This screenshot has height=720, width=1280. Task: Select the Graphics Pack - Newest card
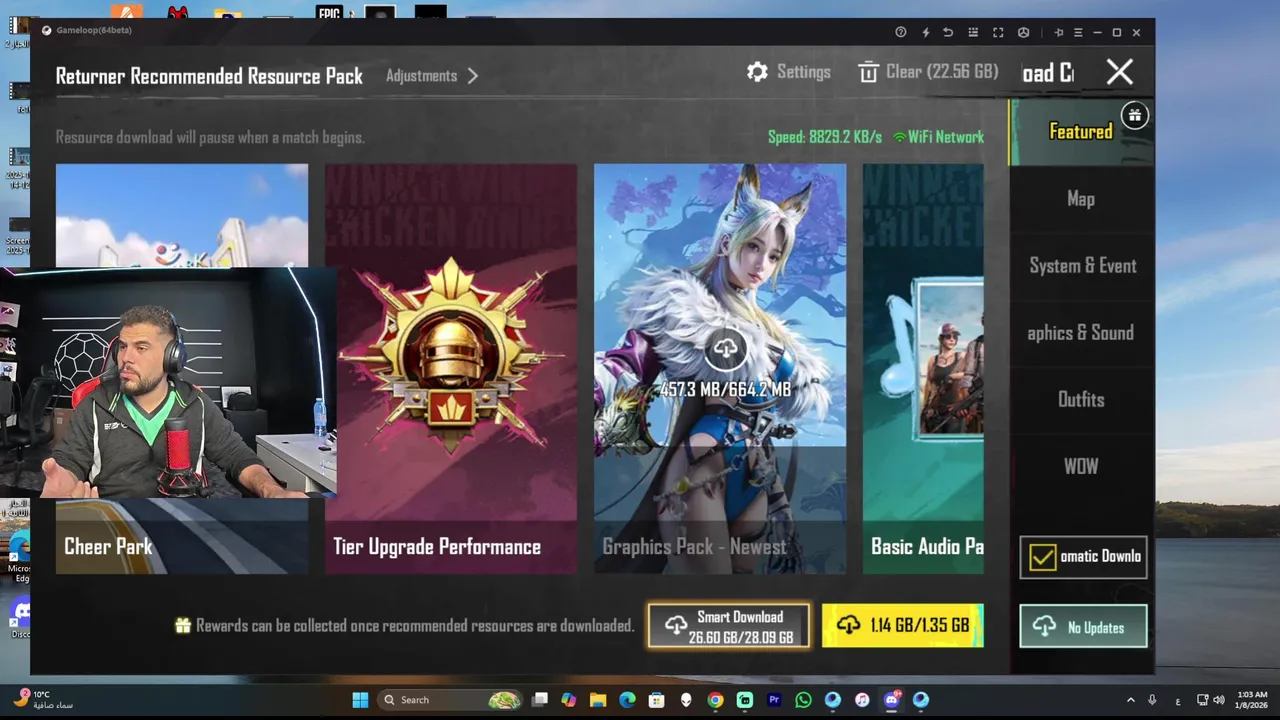click(720, 369)
